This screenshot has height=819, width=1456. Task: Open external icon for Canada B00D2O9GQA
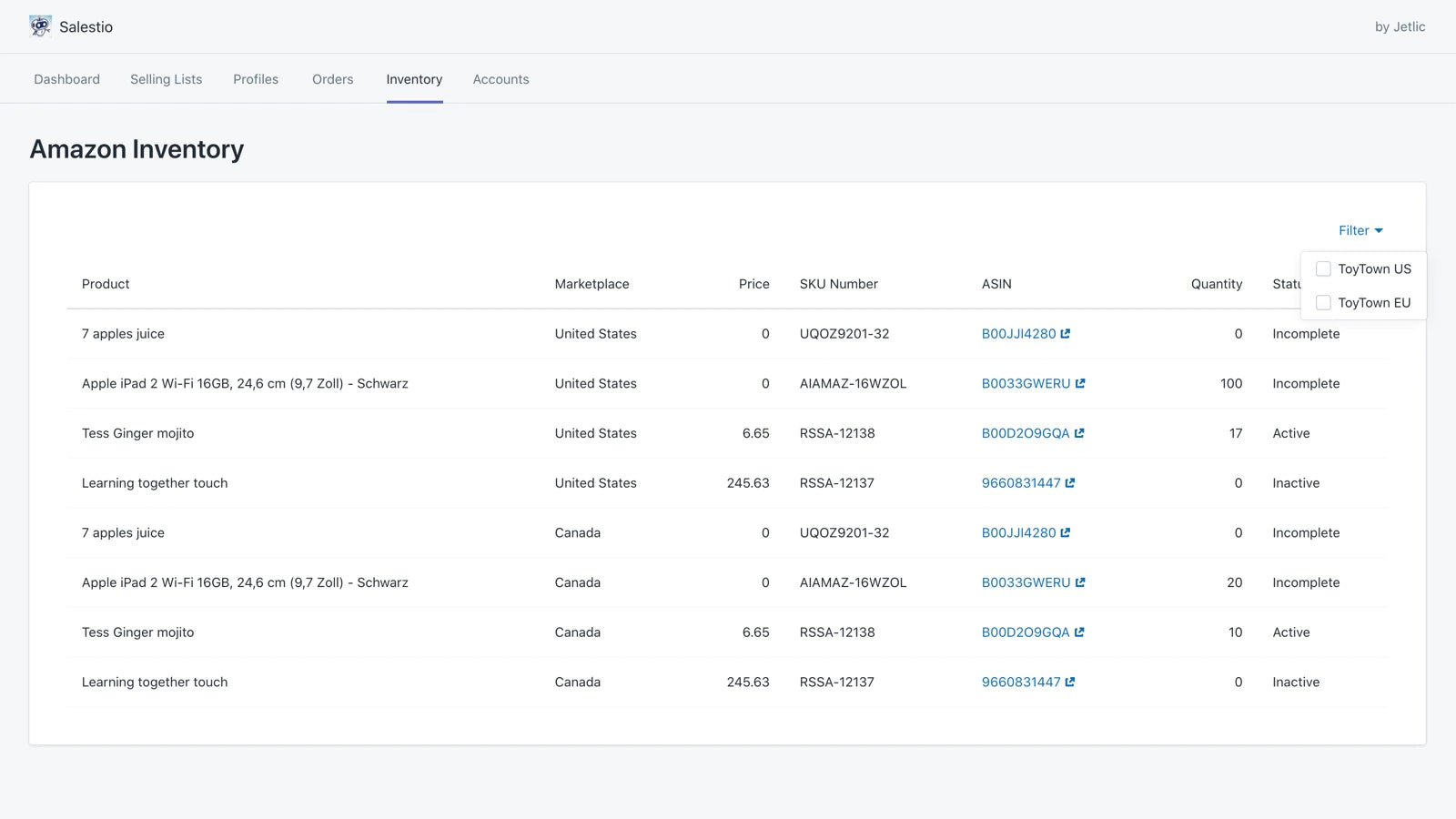[x=1079, y=632]
